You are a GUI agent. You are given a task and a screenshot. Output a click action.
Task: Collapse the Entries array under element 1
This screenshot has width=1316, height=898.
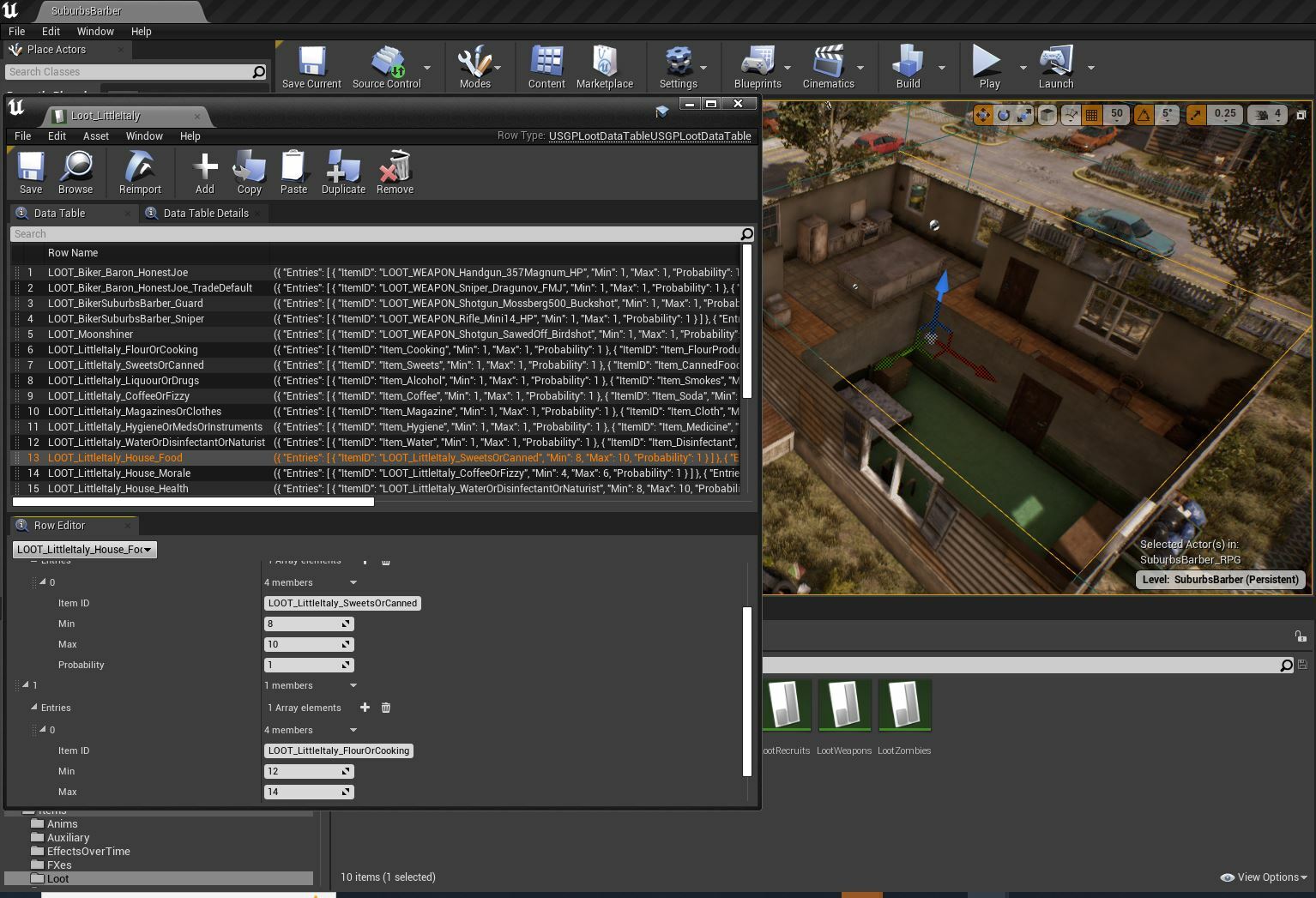pos(34,707)
